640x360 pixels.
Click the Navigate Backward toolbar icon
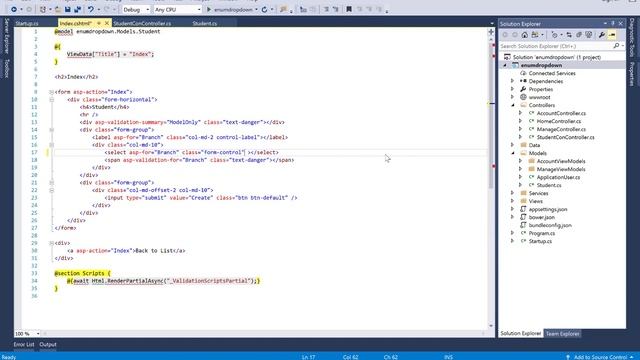[x=13, y=9]
